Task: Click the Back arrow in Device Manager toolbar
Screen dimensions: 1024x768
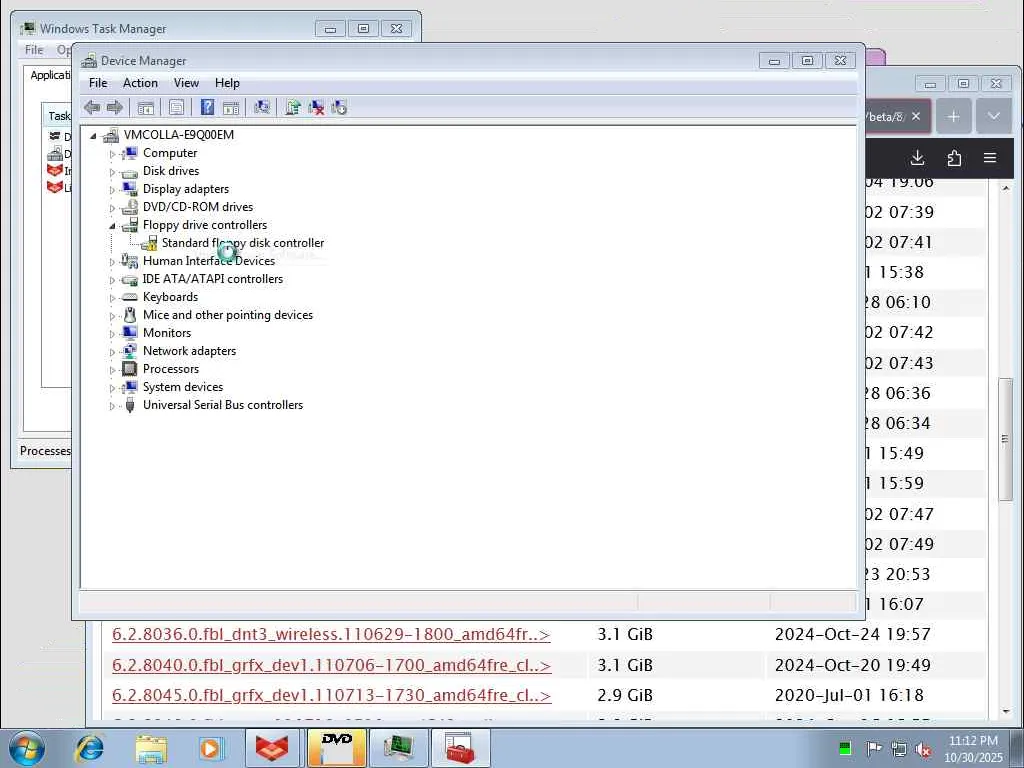Action: pyautogui.click(x=92, y=108)
